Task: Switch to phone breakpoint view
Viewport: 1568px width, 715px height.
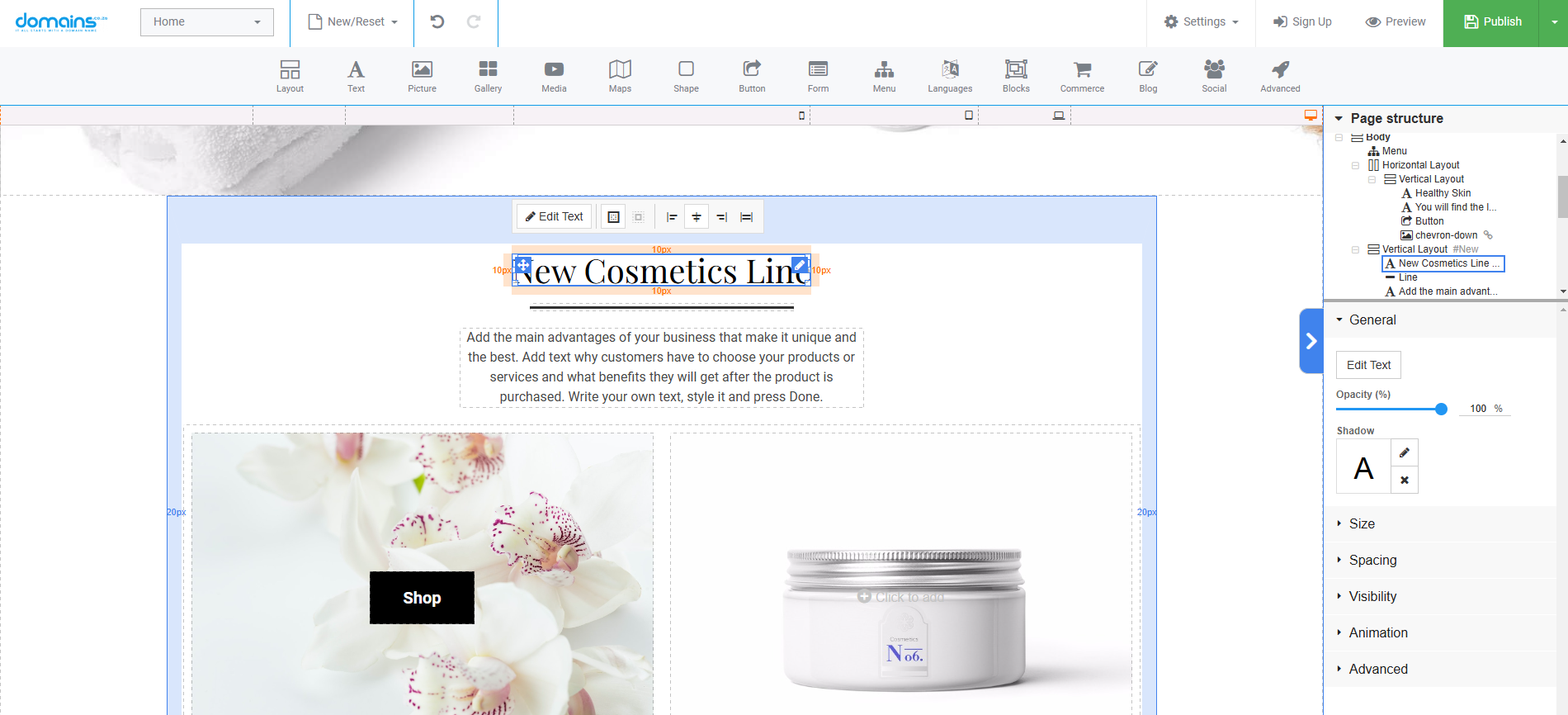Action: pyautogui.click(x=801, y=116)
